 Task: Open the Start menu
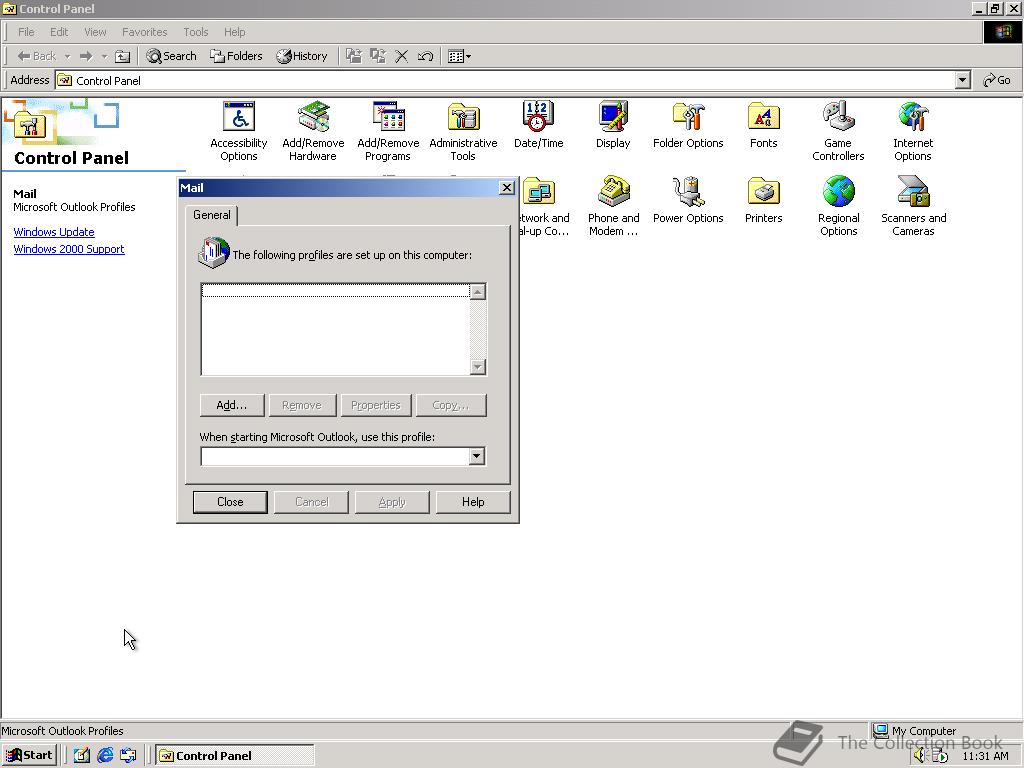point(29,755)
